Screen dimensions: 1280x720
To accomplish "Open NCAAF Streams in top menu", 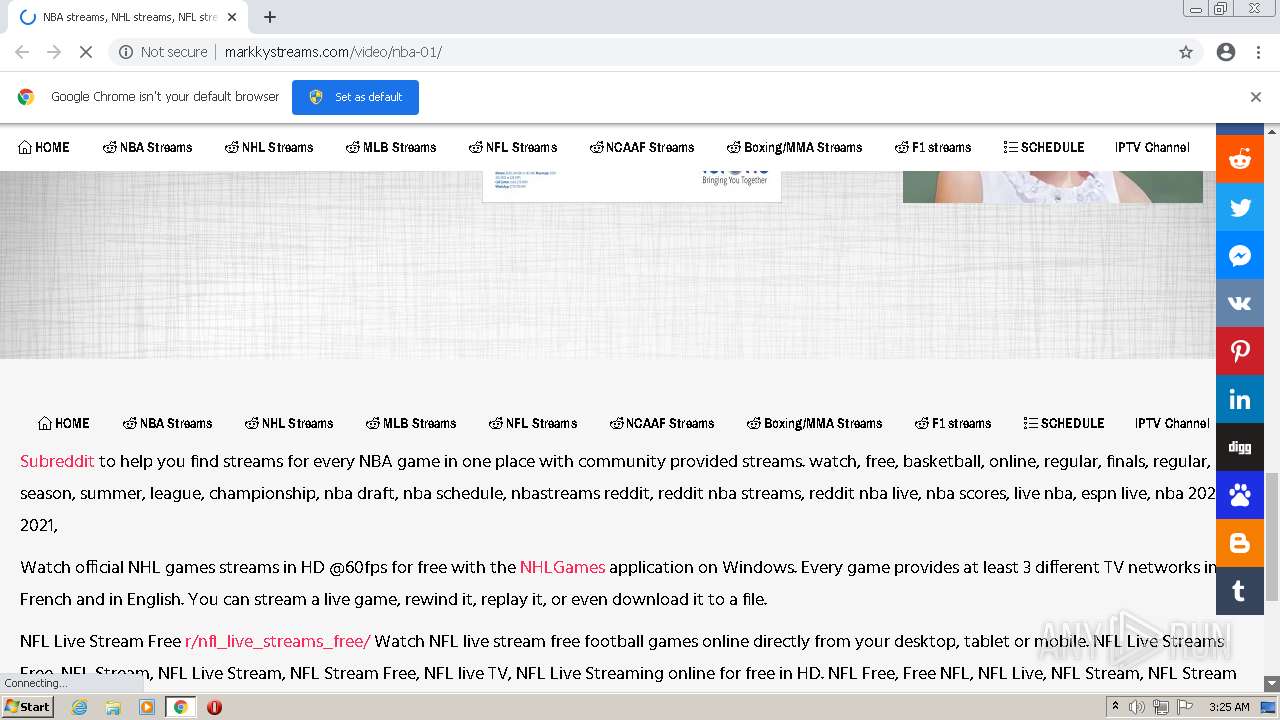I will [642, 147].
